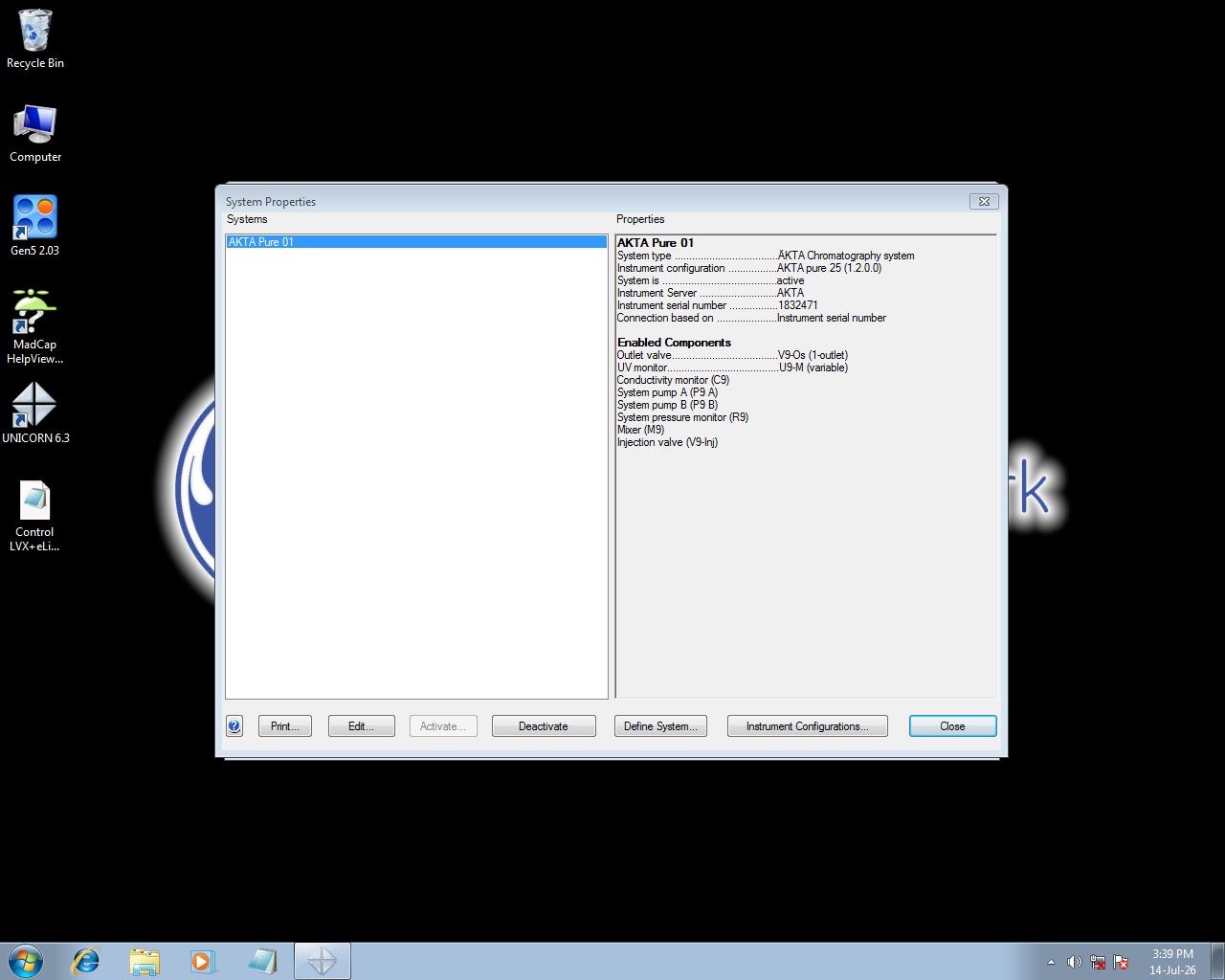Screen dimensions: 1225x980
Task: Click the System type row text
Action: click(x=766, y=256)
